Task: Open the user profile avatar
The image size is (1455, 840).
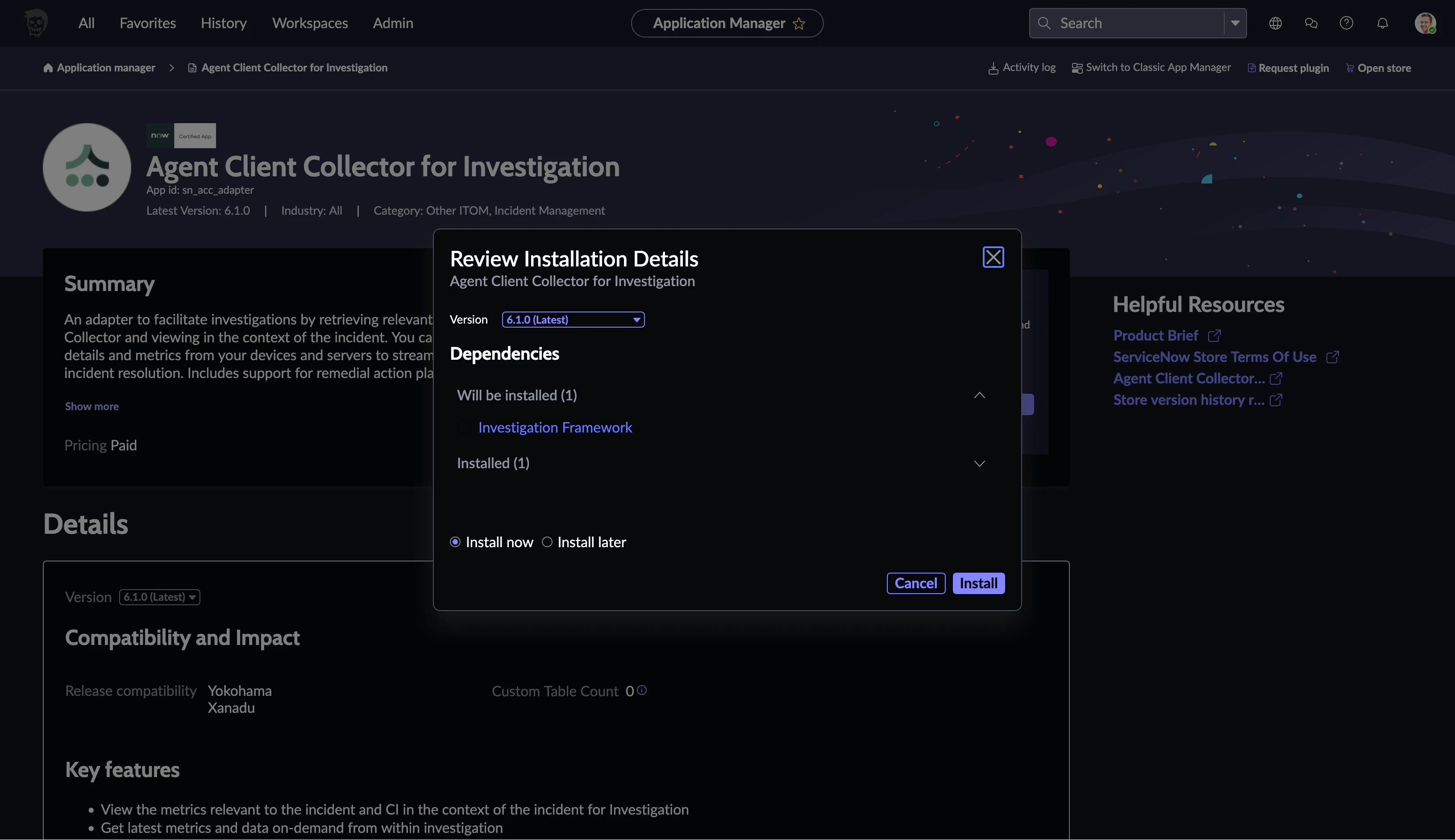Action: point(1425,23)
